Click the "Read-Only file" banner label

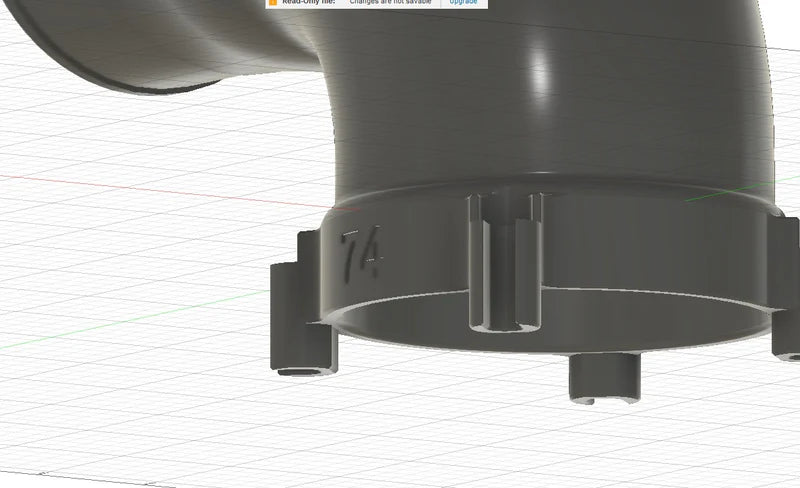click(x=307, y=3)
